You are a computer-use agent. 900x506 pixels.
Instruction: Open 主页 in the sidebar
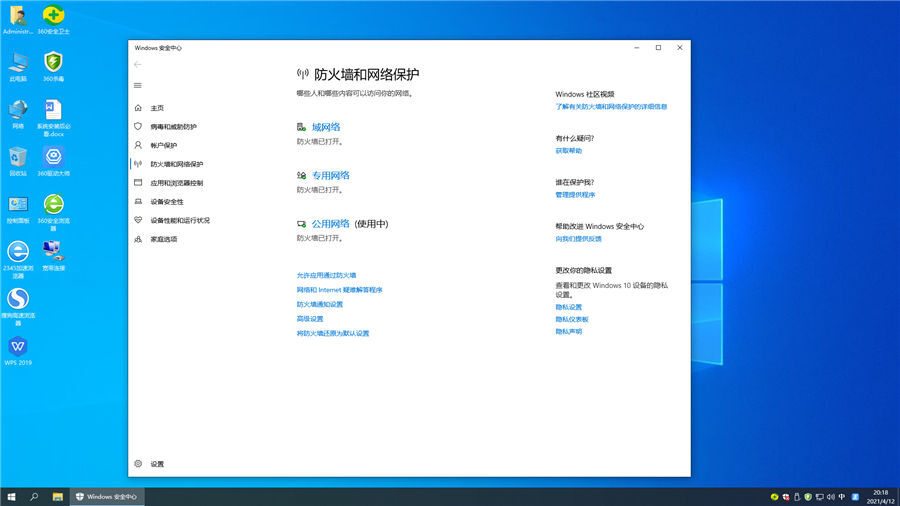[157, 108]
